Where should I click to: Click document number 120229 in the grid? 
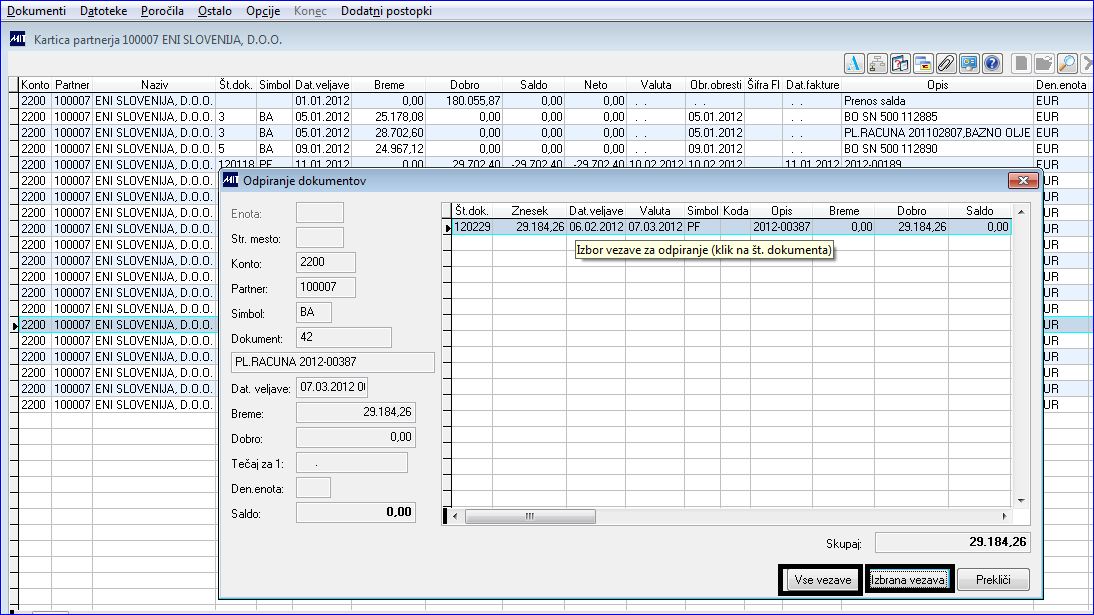[x=472, y=227]
